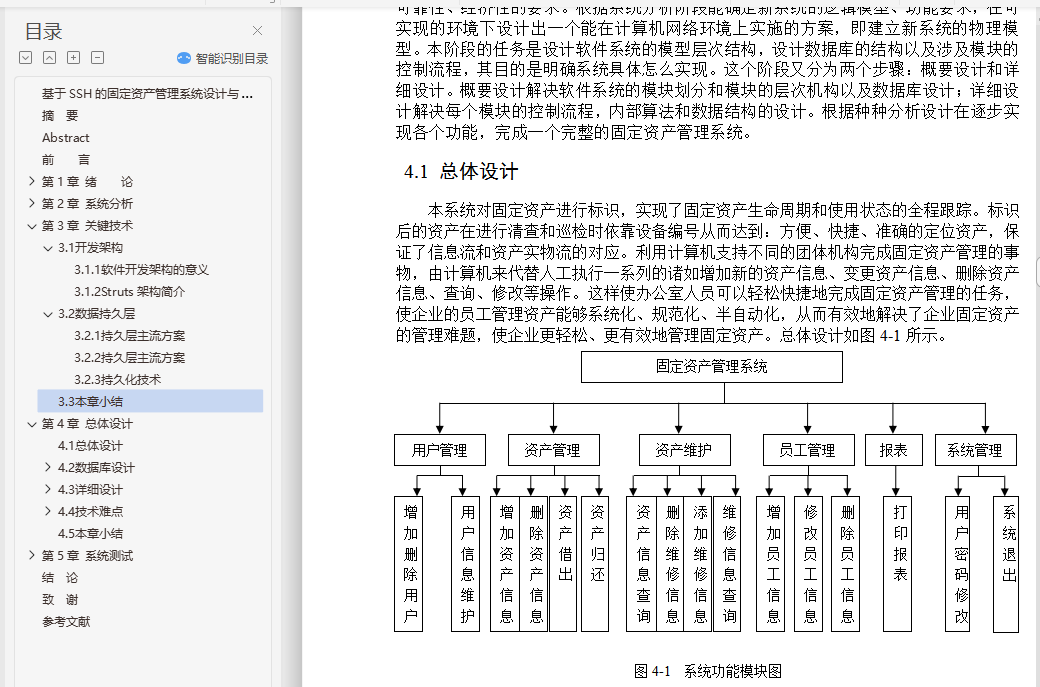Go to 3.1.1软件开发架构的意义
Image resolution: width=1040 pixels, height=687 pixels.
coord(141,269)
